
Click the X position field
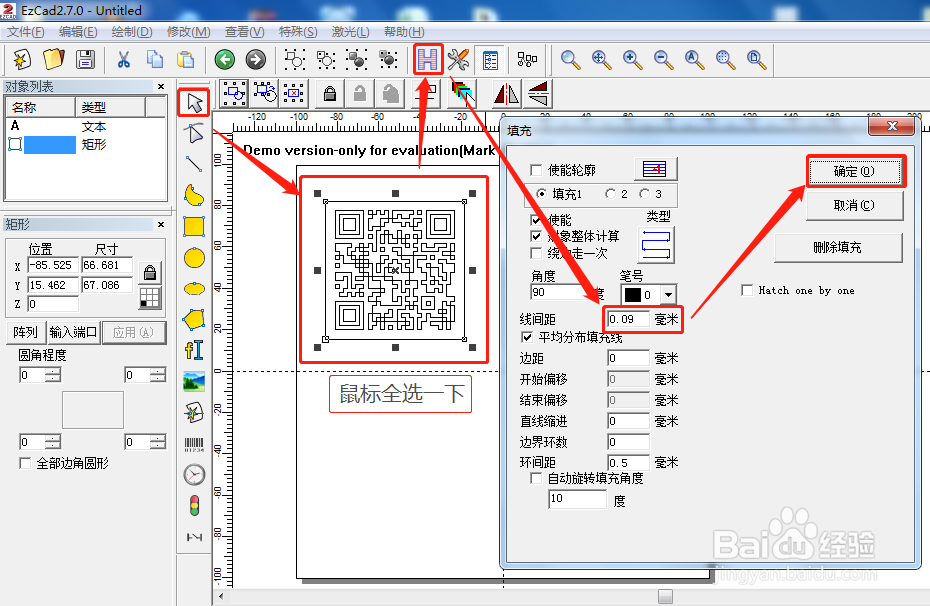pos(53,265)
